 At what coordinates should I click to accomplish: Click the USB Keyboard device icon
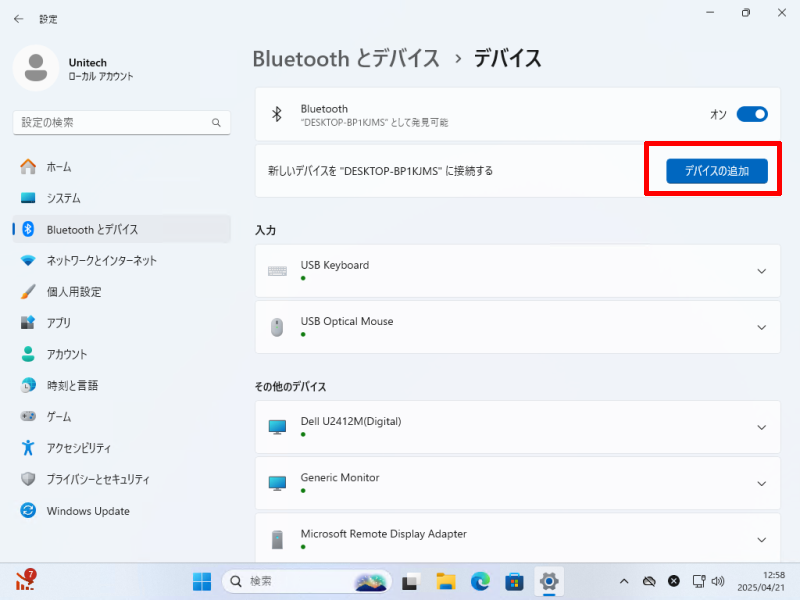[x=278, y=271]
